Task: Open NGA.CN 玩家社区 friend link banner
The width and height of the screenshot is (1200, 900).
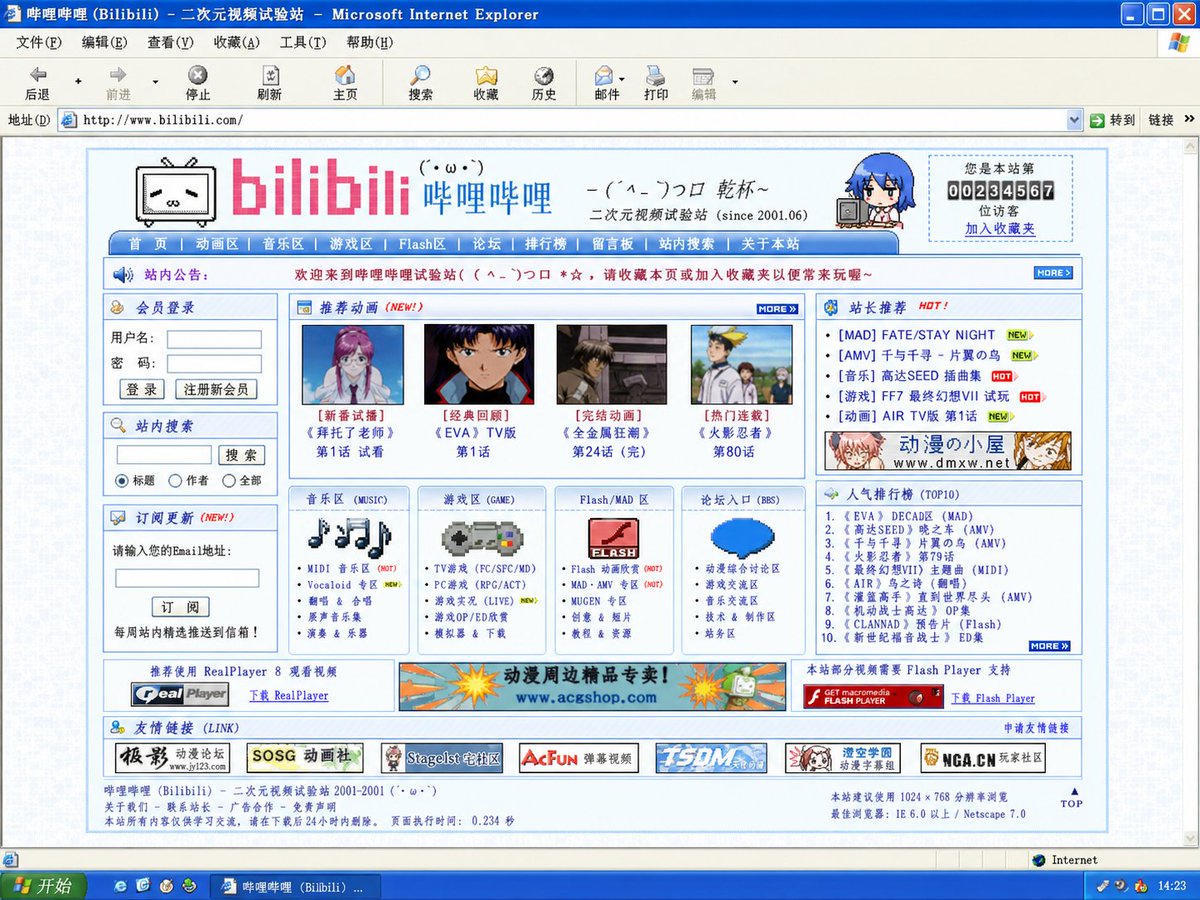Action: click(x=982, y=758)
